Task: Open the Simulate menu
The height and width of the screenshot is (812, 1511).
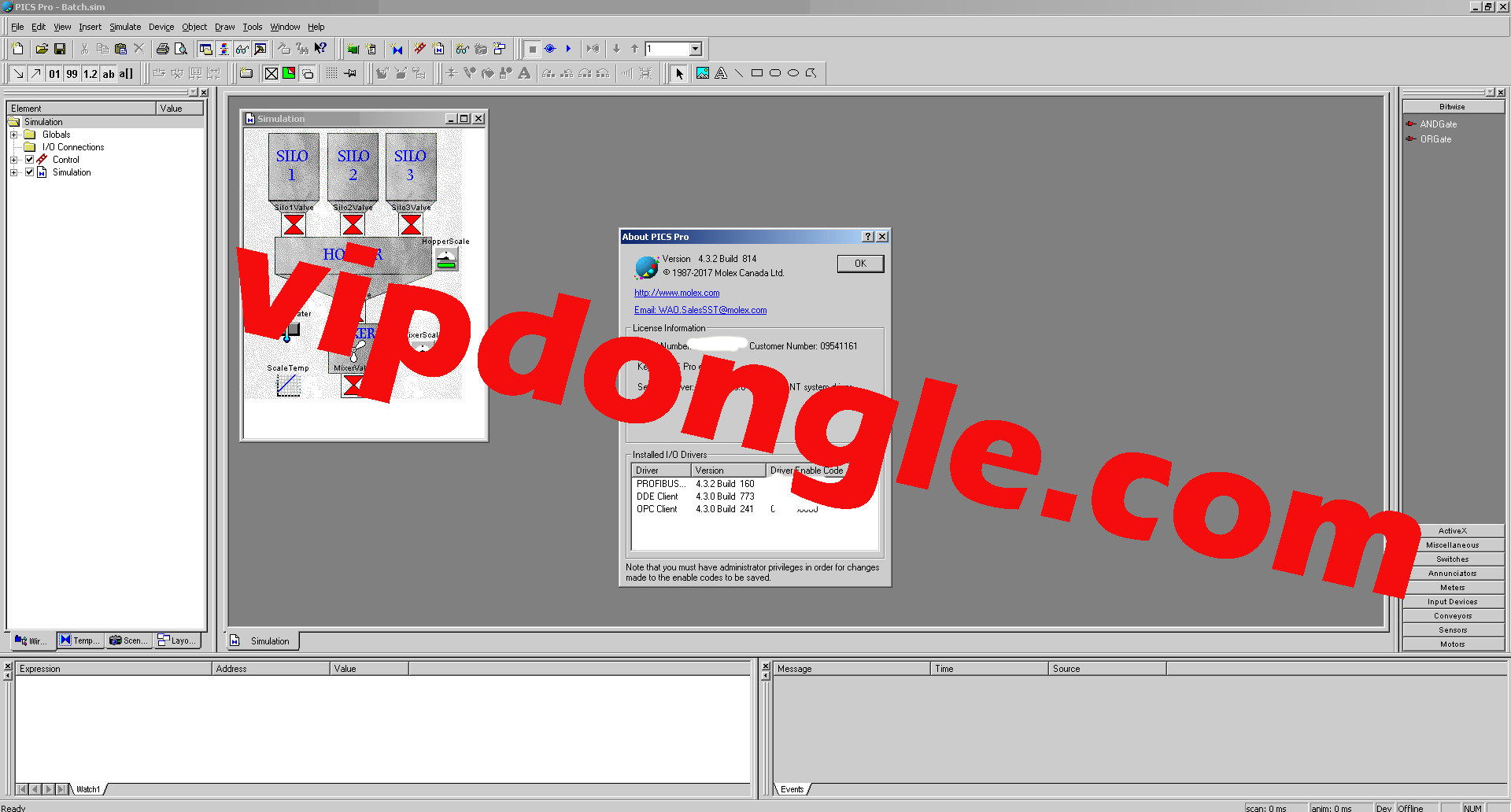Action: click(125, 27)
